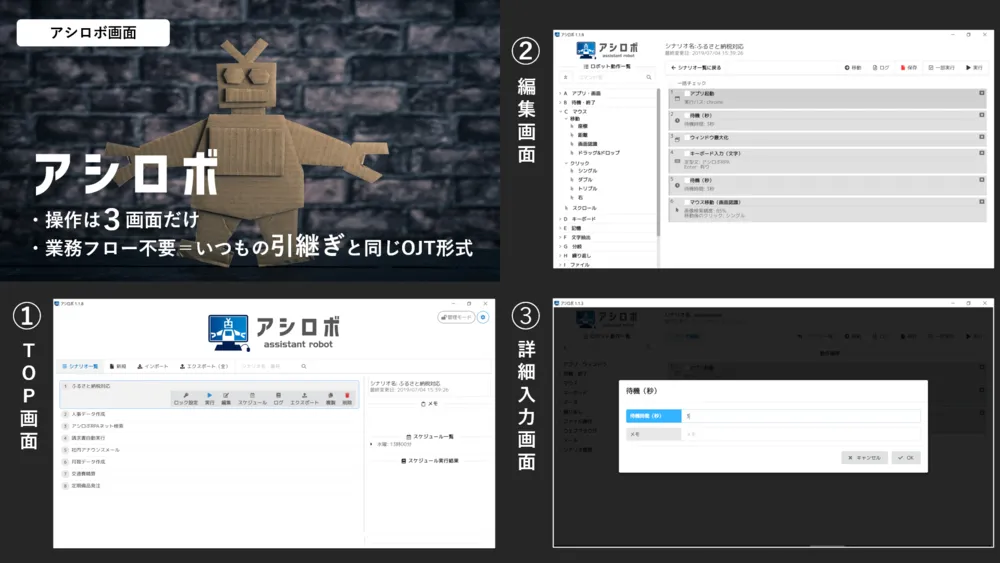The image size is (1000, 563).
Task: Click the cursor icon of step 6 マウス移動
Action: [677, 210]
